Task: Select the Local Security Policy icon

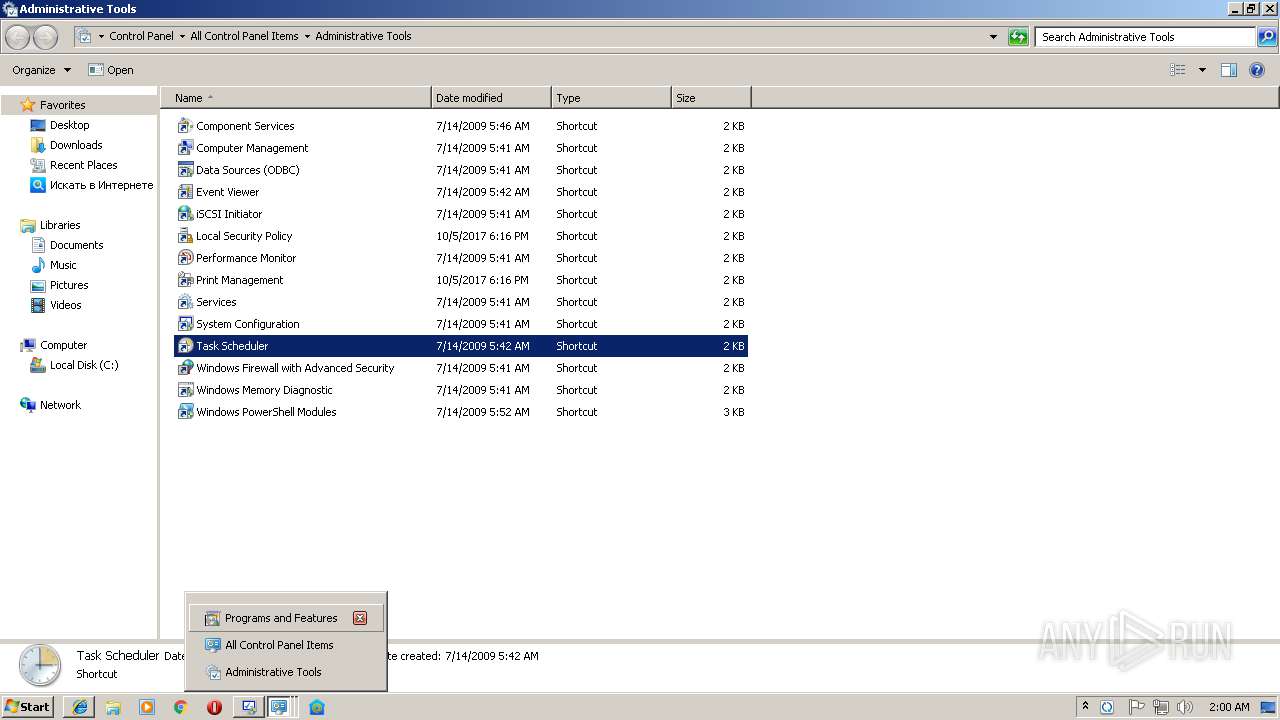Action: (x=185, y=236)
